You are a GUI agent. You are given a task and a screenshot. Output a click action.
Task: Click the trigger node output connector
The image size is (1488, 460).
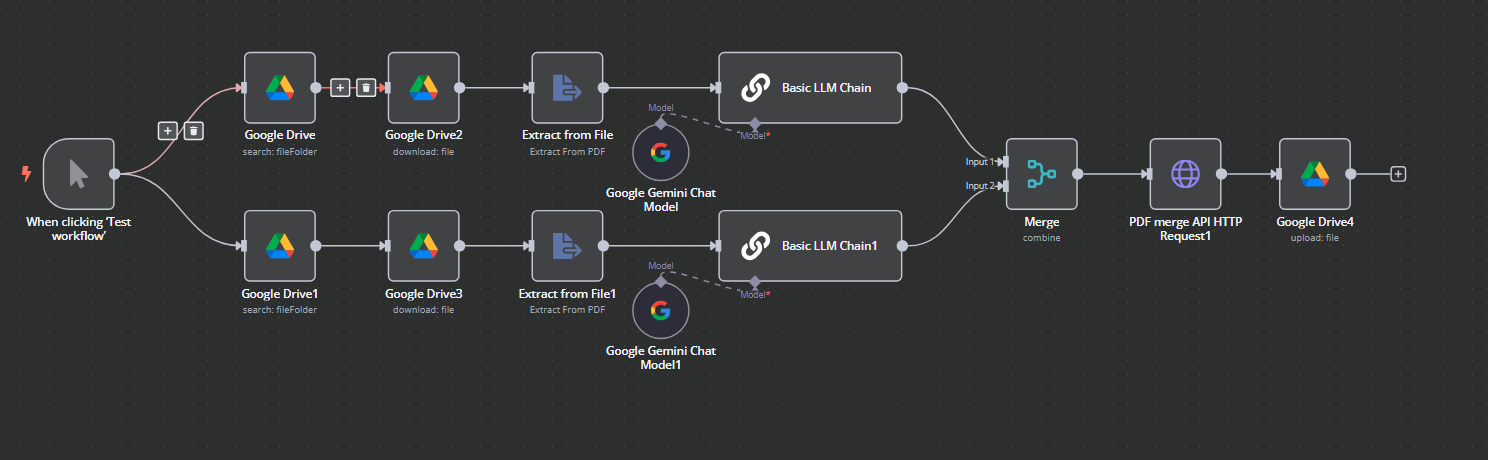click(115, 174)
